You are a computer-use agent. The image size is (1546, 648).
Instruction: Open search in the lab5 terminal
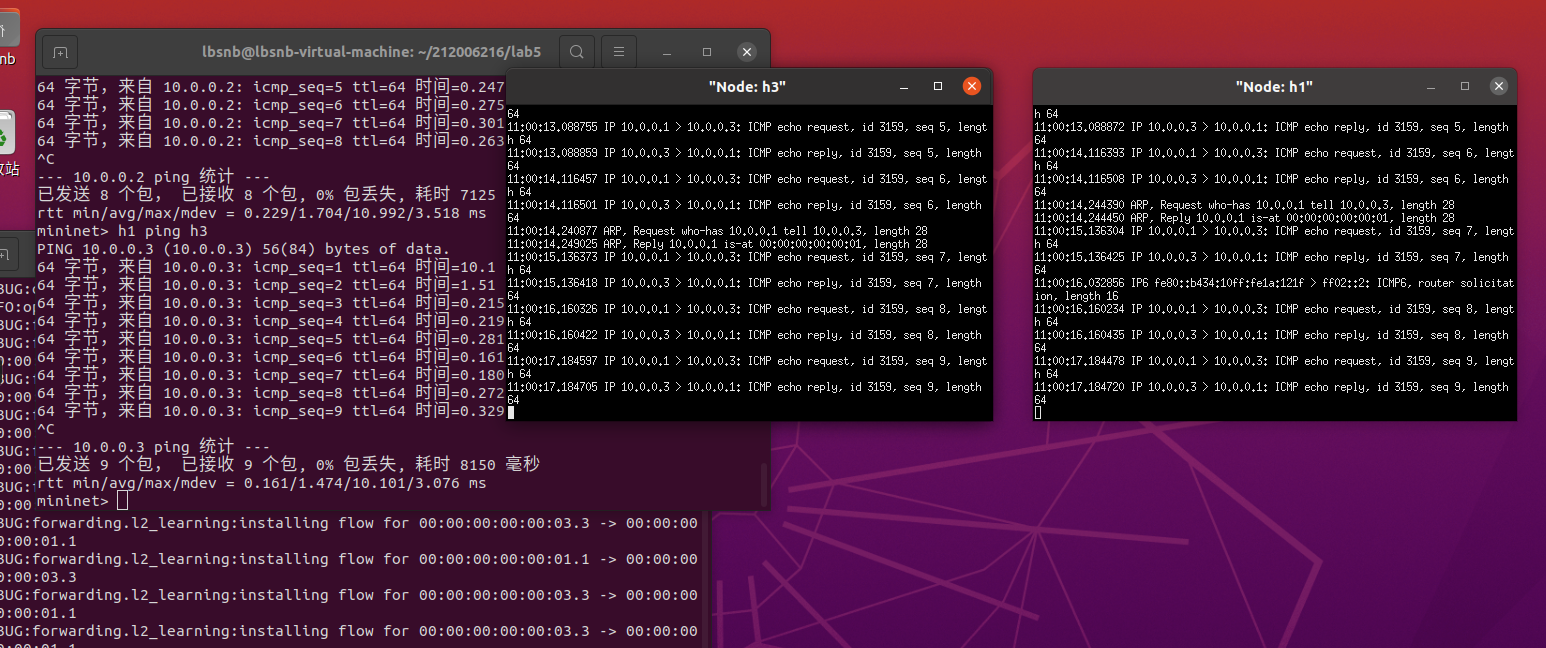point(577,52)
